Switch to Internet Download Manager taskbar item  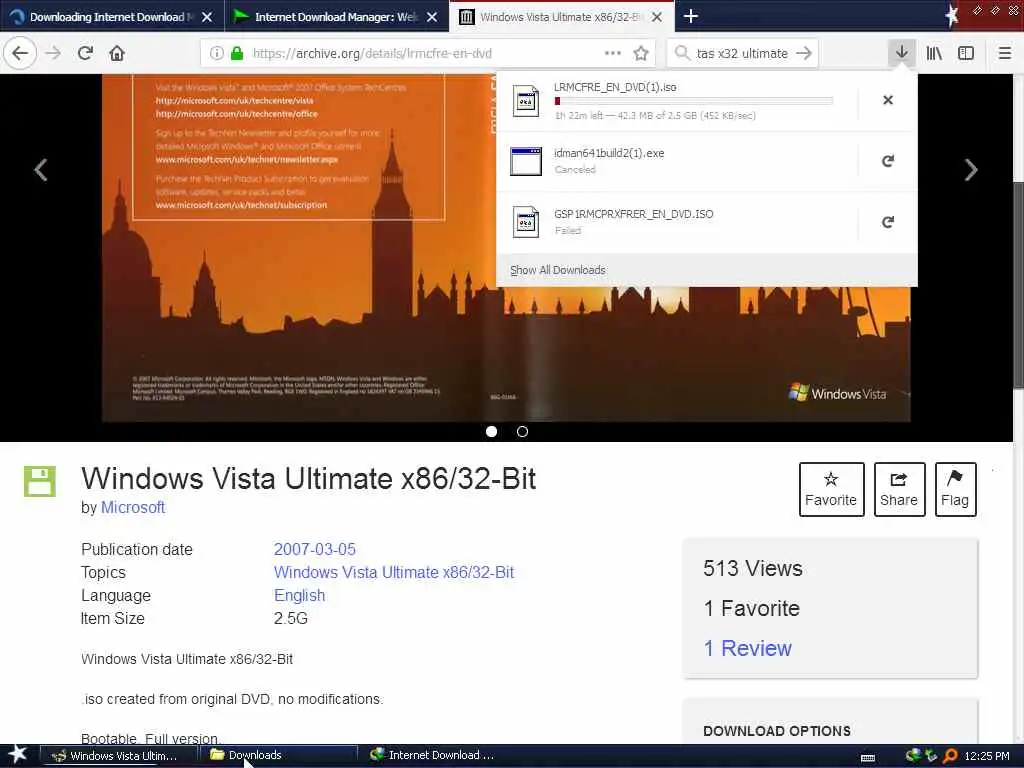coord(432,756)
